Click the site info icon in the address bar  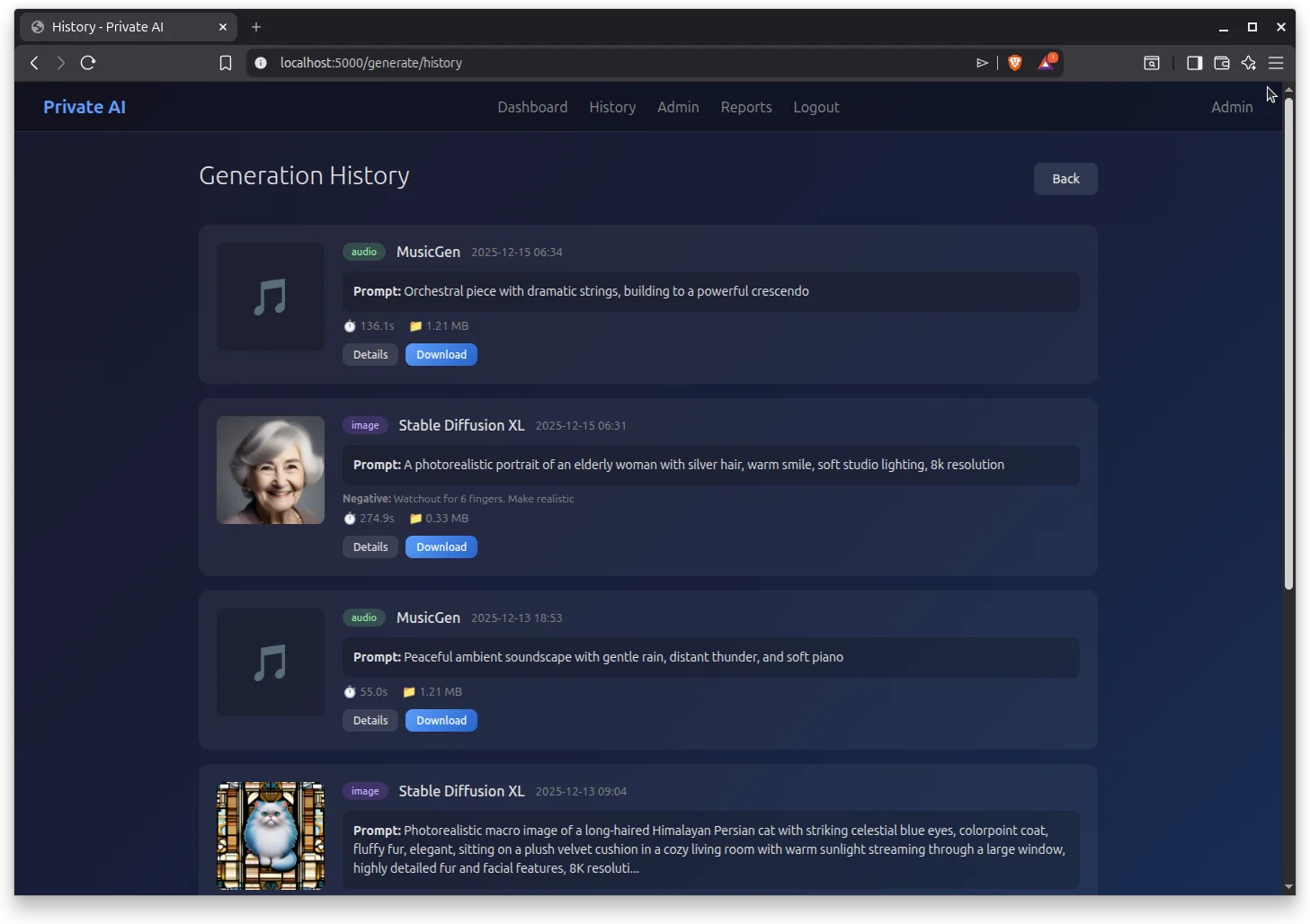(x=261, y=63)
